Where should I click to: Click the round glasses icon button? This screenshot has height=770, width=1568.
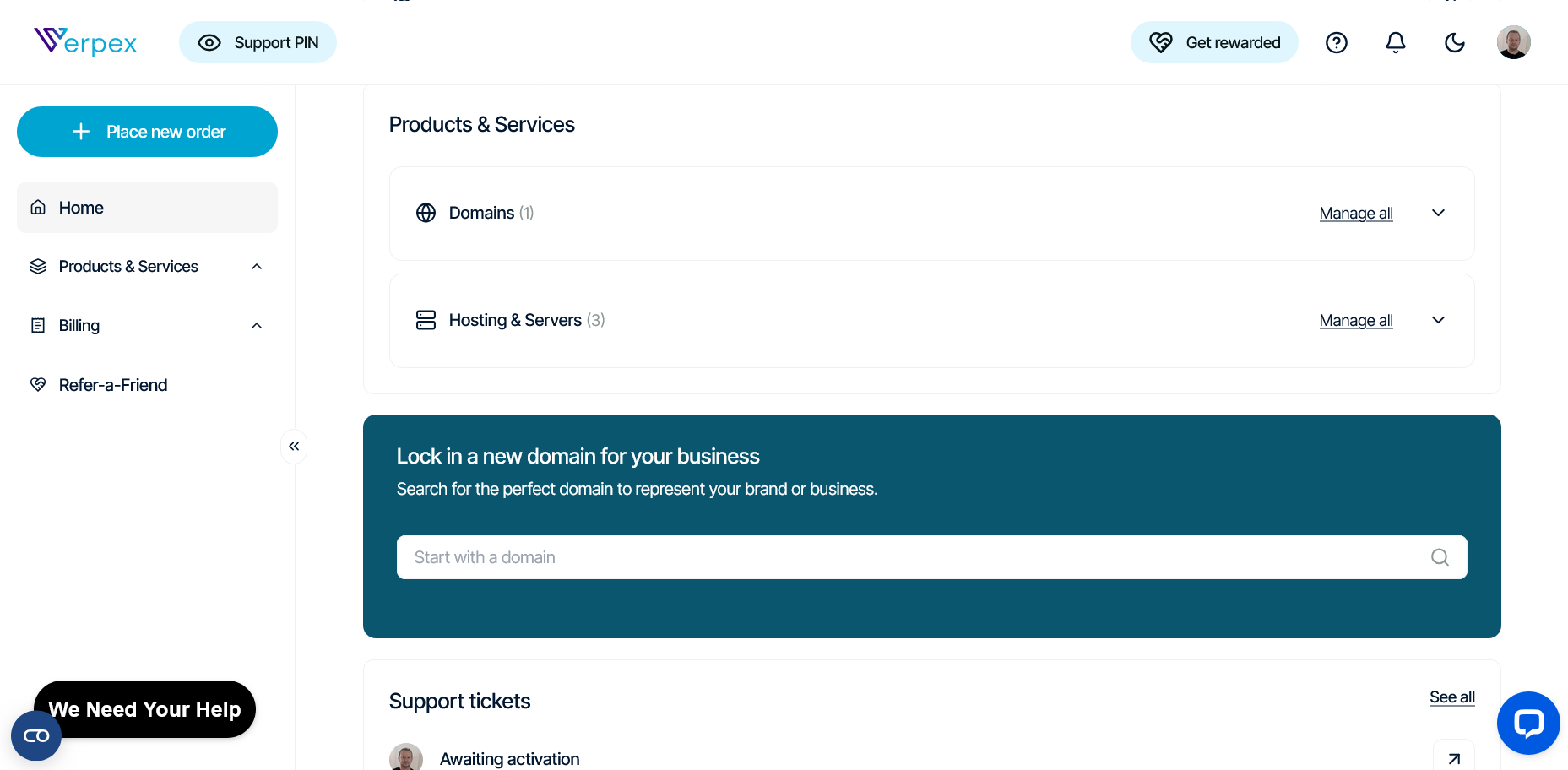coord(36,736)
